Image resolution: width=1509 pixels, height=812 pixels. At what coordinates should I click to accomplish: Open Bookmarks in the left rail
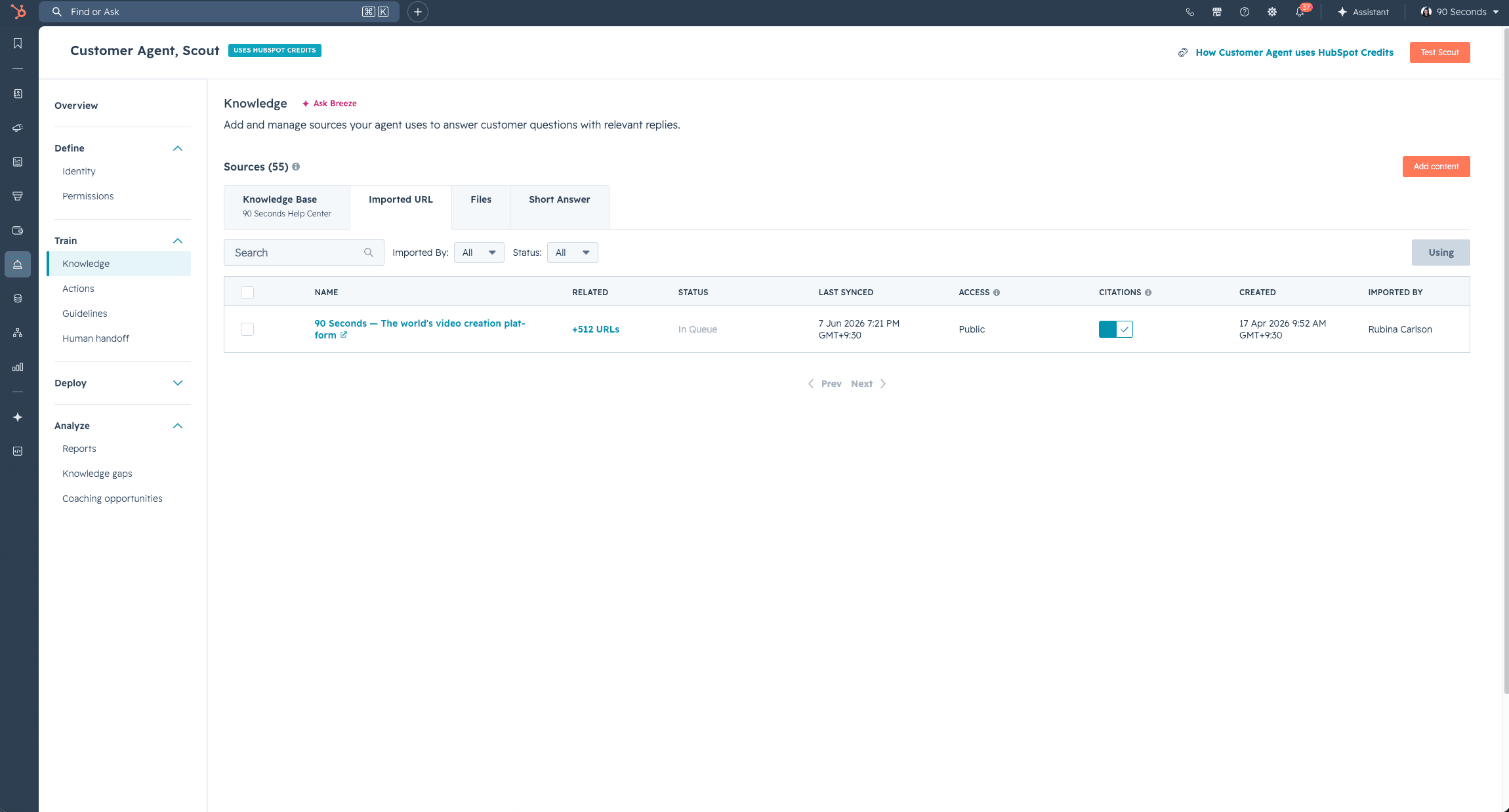[x=18, y=43]
